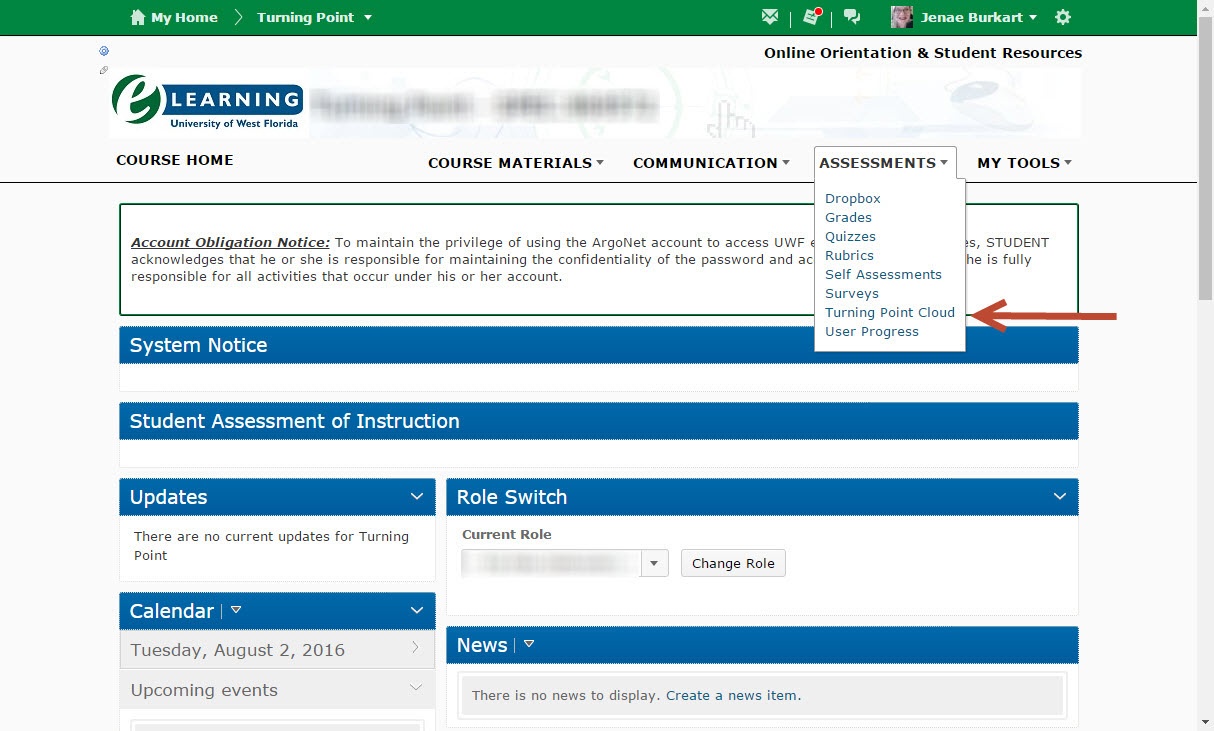
Task: Click the page scrollbar up arrow
Action: pos(1205,8)
